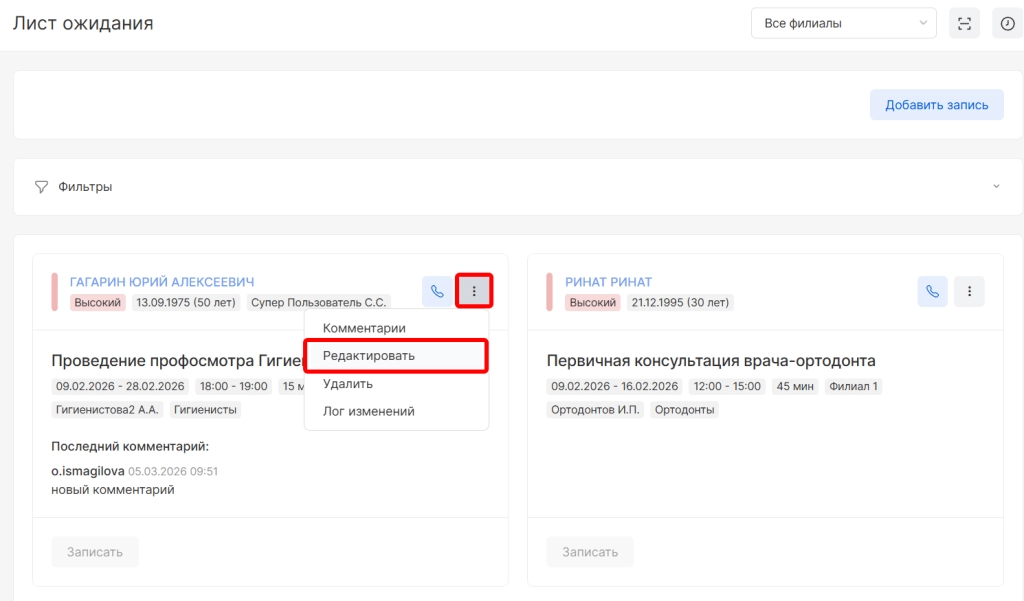Close the three-dot menu on Гагарин's card
Viewport: 1024px width, 601px height.
[474, 291]
